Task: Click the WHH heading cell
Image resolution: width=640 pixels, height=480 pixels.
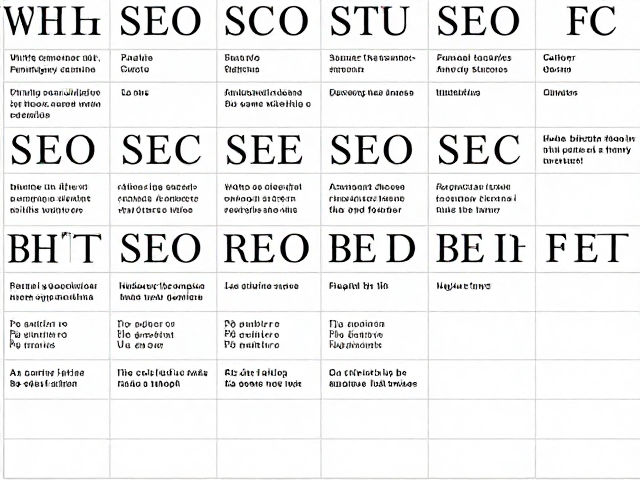Action: click(x=57, y=22)
